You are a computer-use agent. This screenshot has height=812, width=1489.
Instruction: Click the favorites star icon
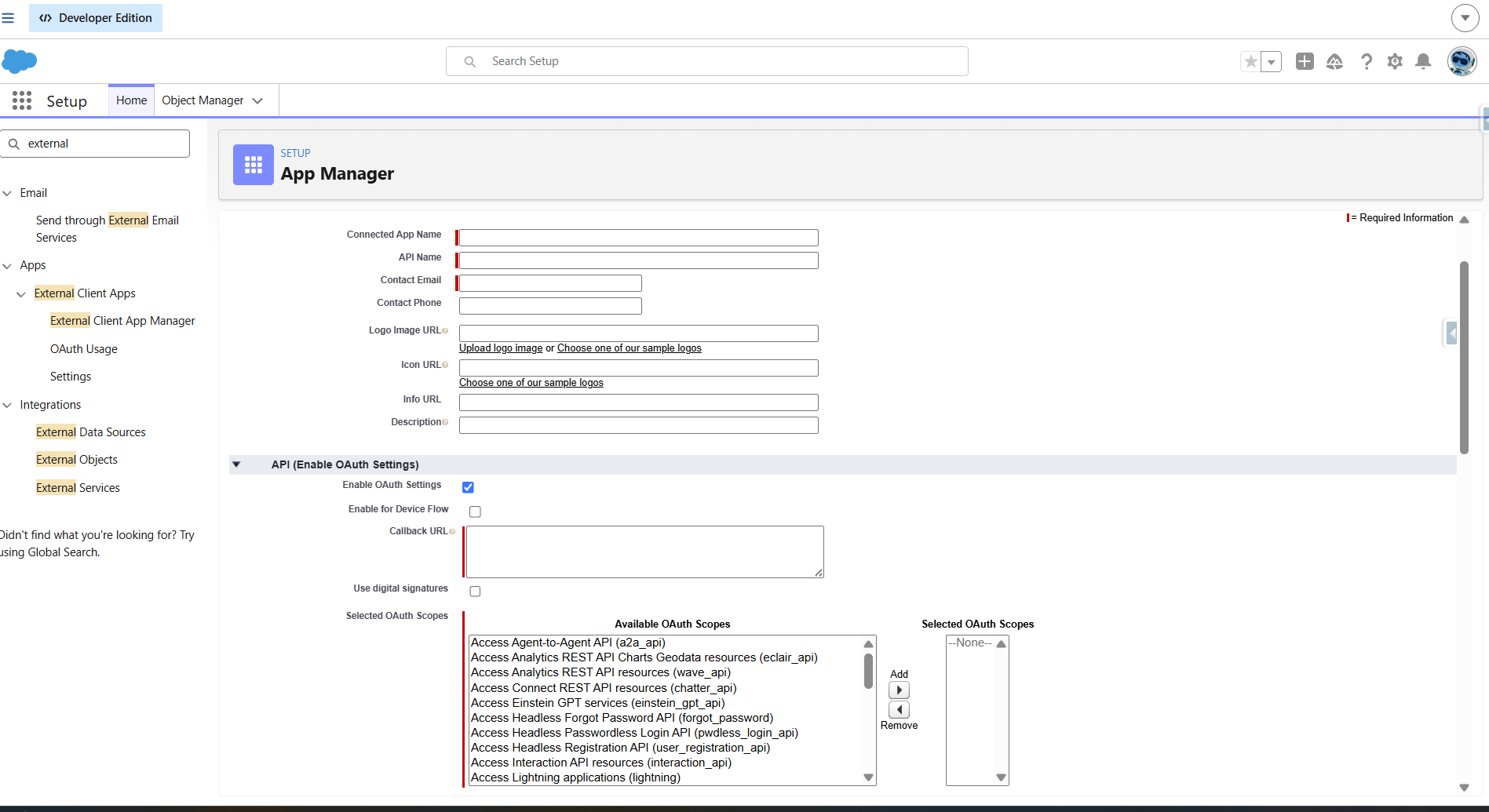point(1250,61)
